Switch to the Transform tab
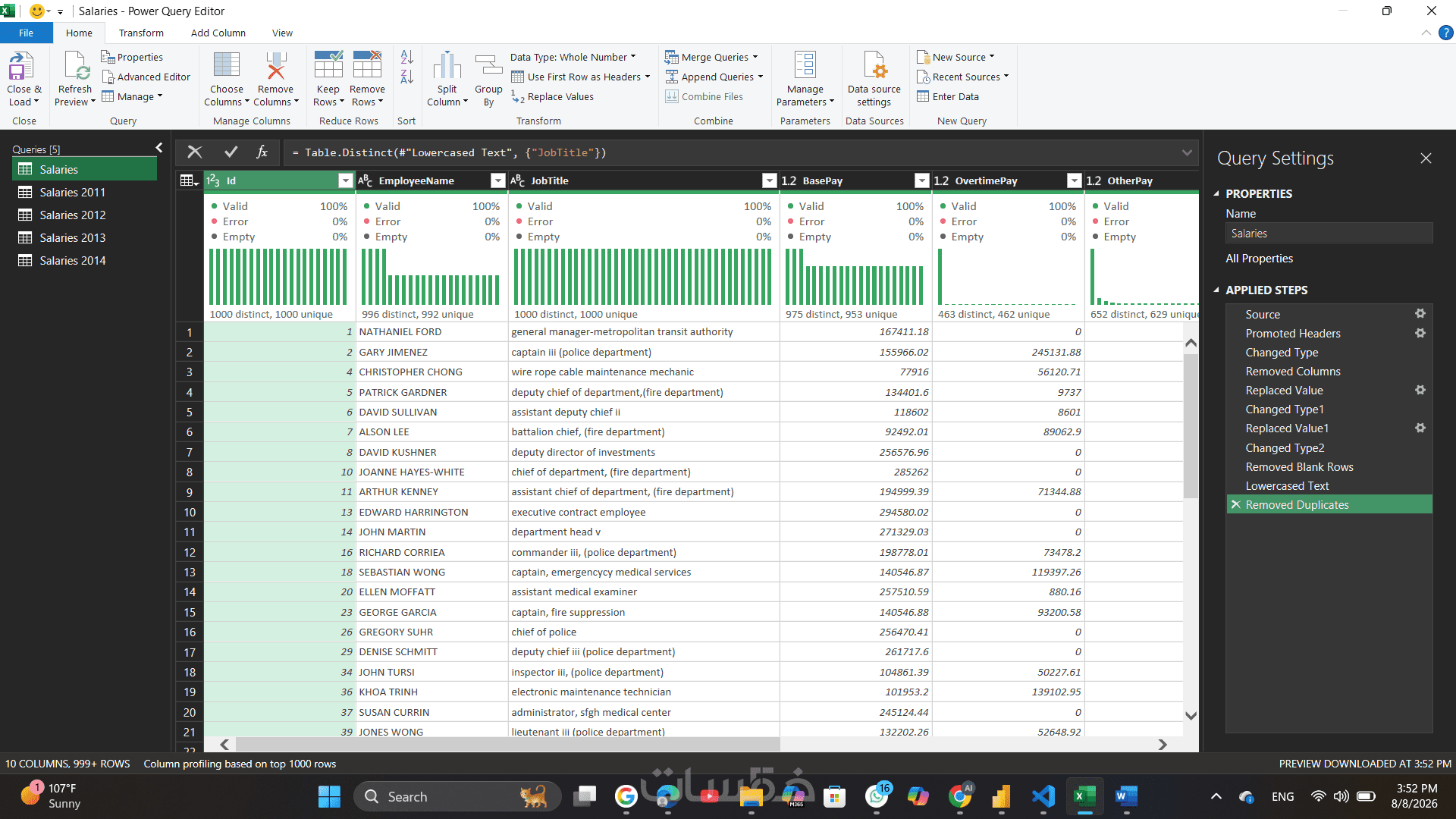This screenshot has width=1456, height=819. [x=141, y=33]
